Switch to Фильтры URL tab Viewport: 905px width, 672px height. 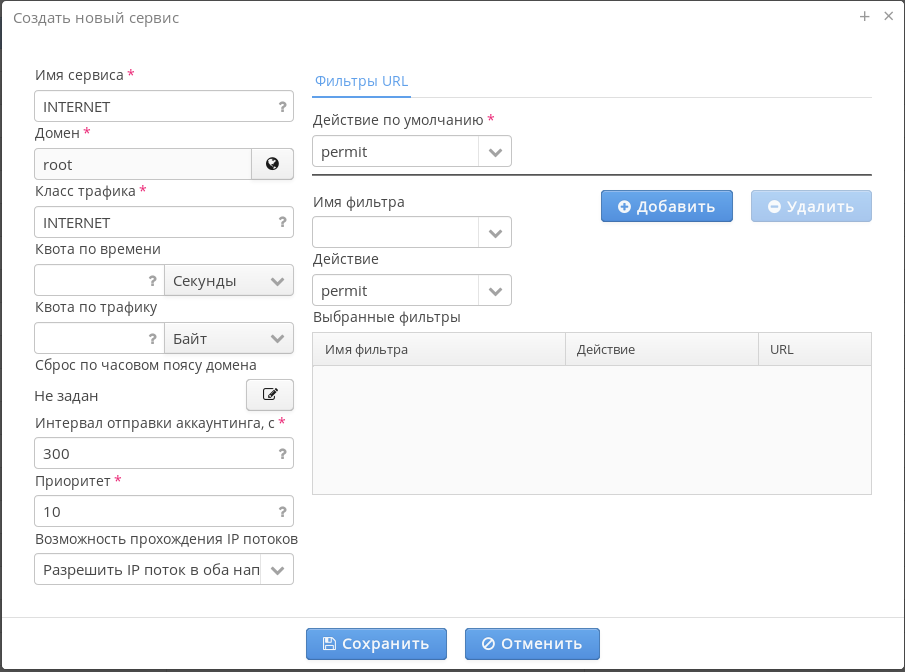tap(361, 81)
